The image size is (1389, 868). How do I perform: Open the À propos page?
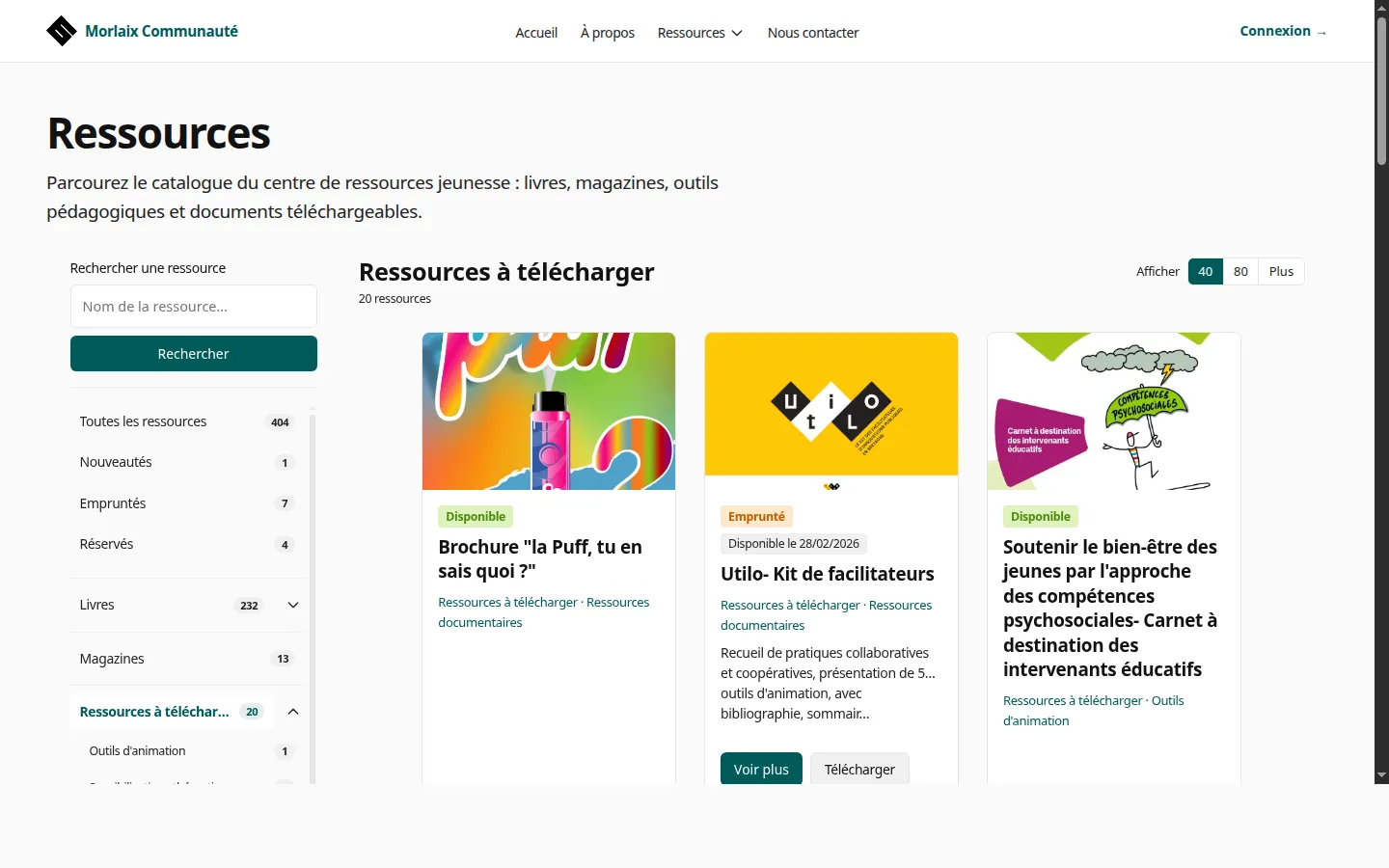[x=608, y=33]
